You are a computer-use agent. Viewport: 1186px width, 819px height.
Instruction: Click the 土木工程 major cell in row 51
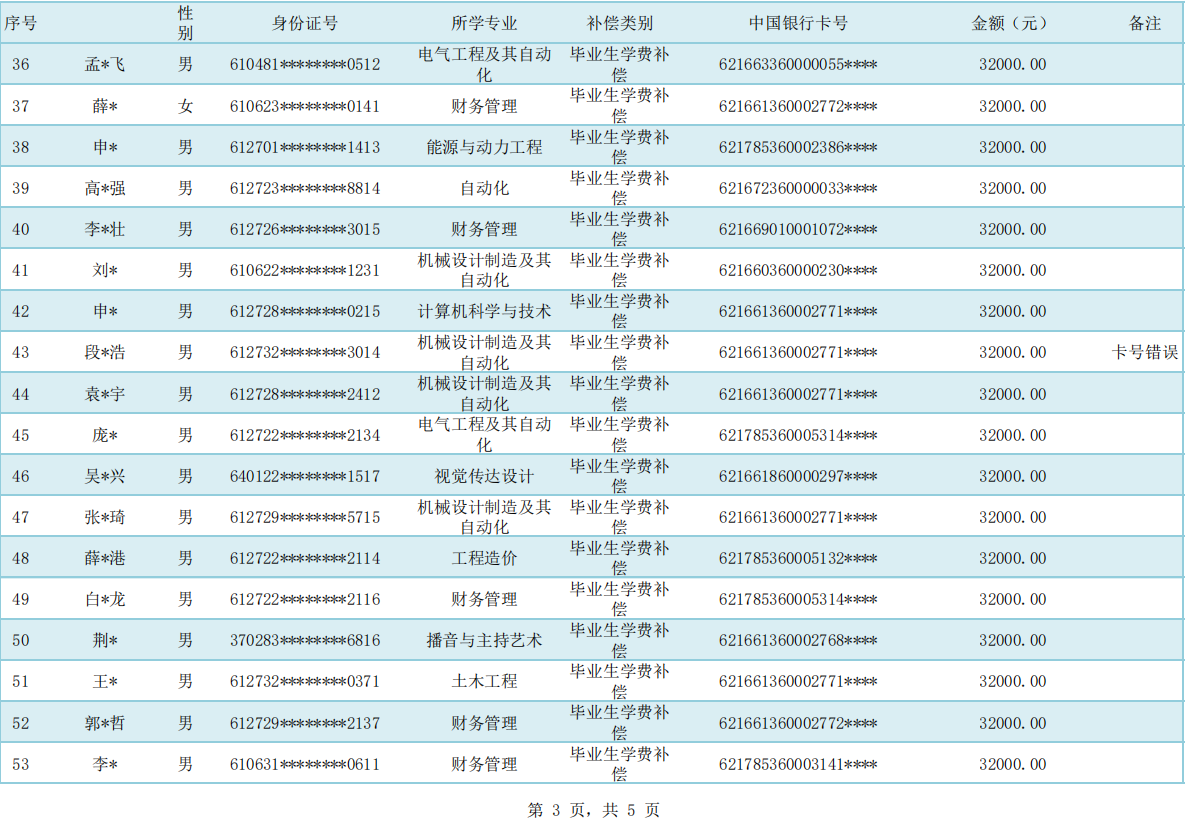(484, 681)
